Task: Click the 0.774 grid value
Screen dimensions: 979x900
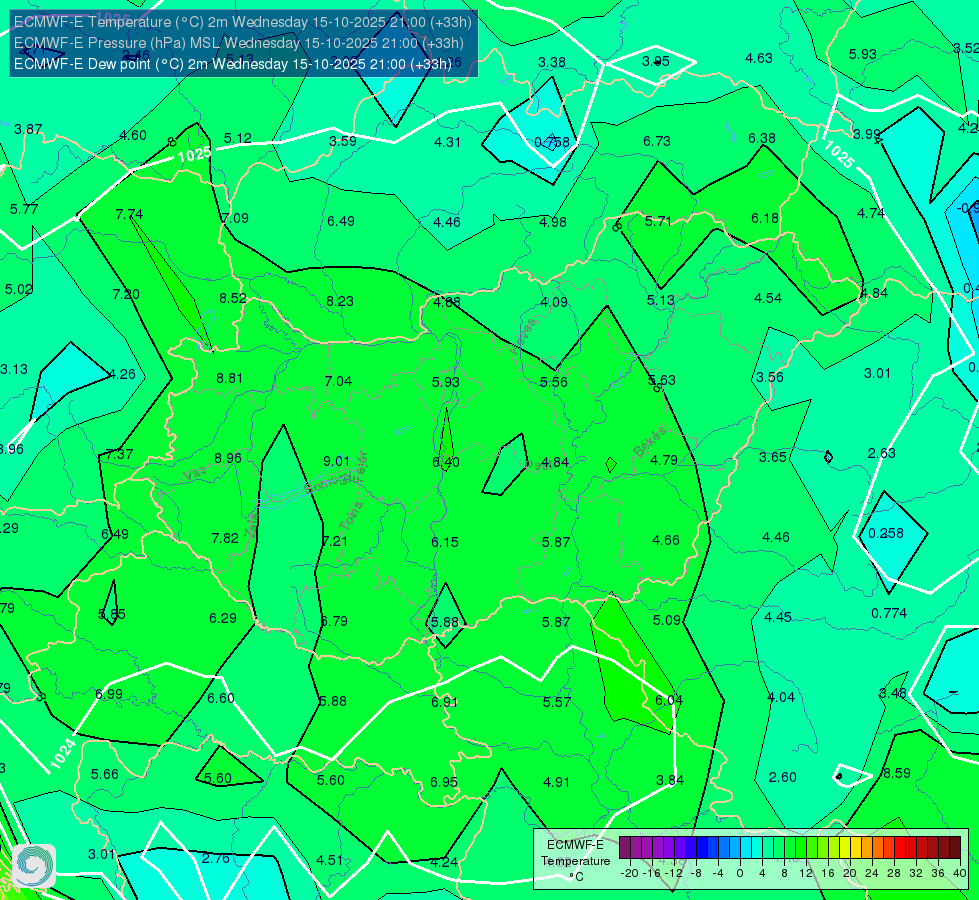Action: click(x=889, y=613)
